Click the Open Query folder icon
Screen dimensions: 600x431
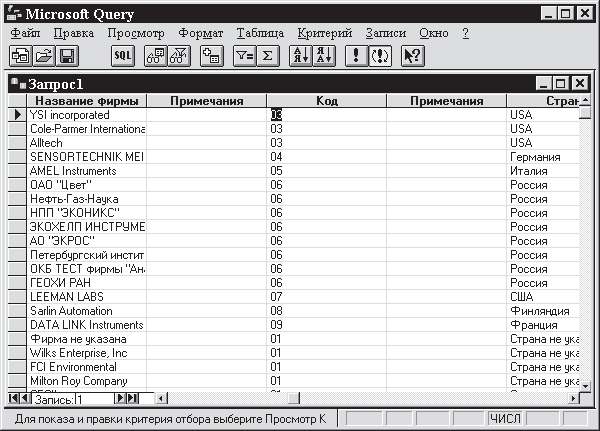tap(44, 57)
